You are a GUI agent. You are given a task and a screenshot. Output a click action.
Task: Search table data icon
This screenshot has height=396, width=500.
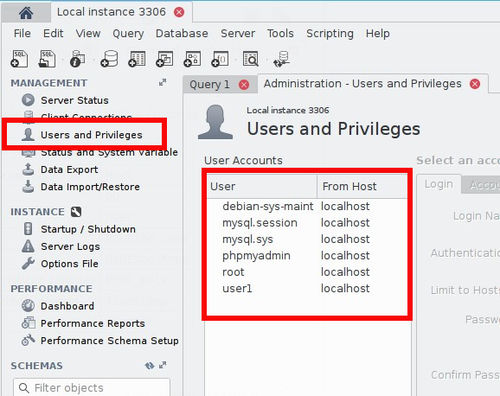(x=250, y=59)
